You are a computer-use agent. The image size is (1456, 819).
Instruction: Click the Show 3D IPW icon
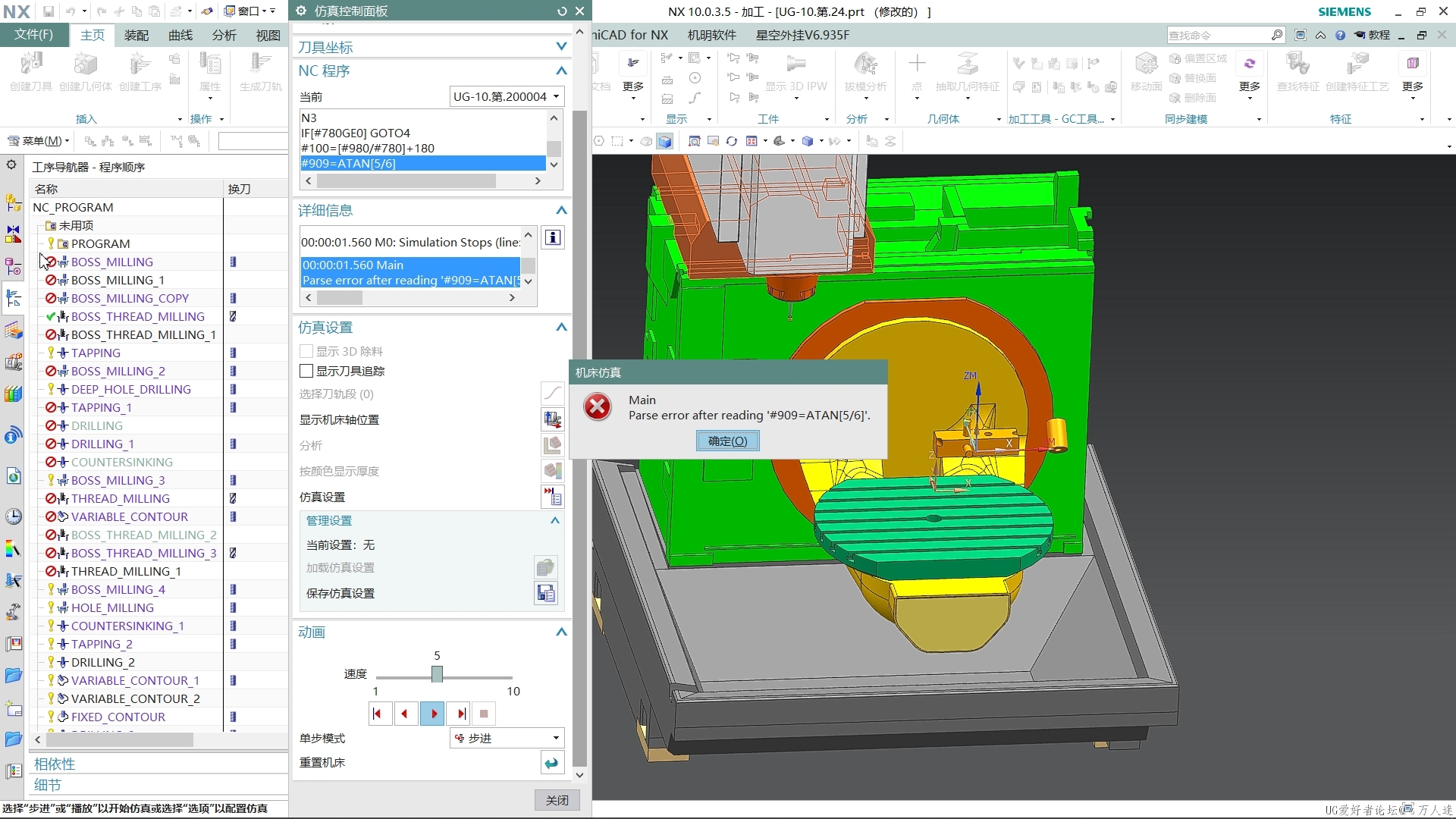(x=796, y=71)
